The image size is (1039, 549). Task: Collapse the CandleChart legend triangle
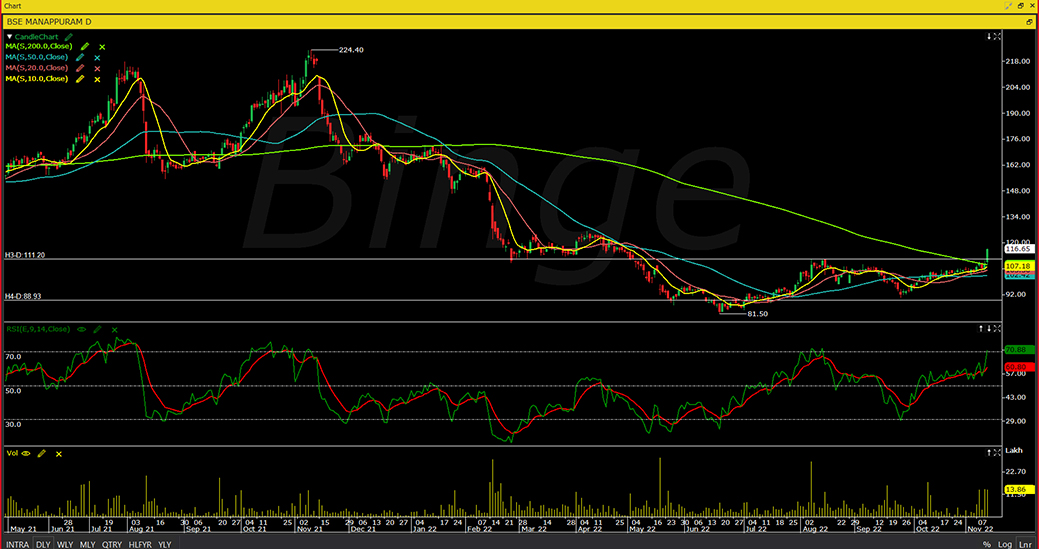10,37
